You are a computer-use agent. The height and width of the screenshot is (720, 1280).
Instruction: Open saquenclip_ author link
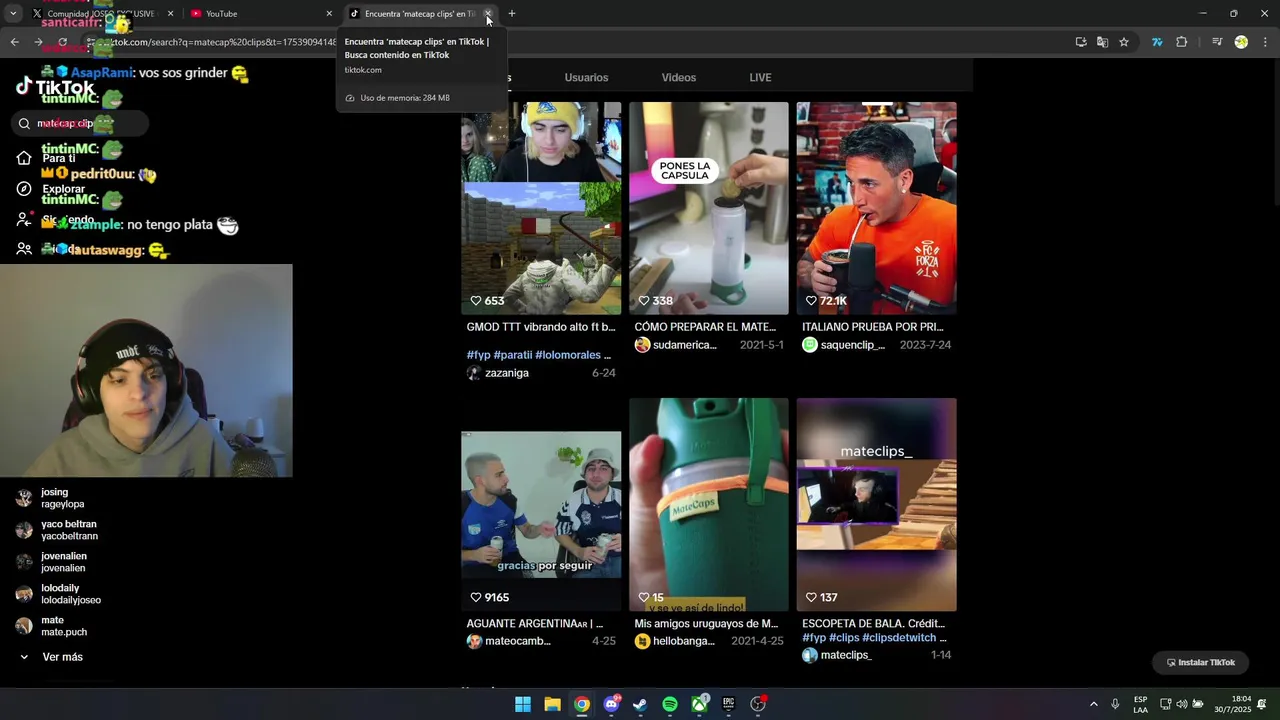pos(844,345)
